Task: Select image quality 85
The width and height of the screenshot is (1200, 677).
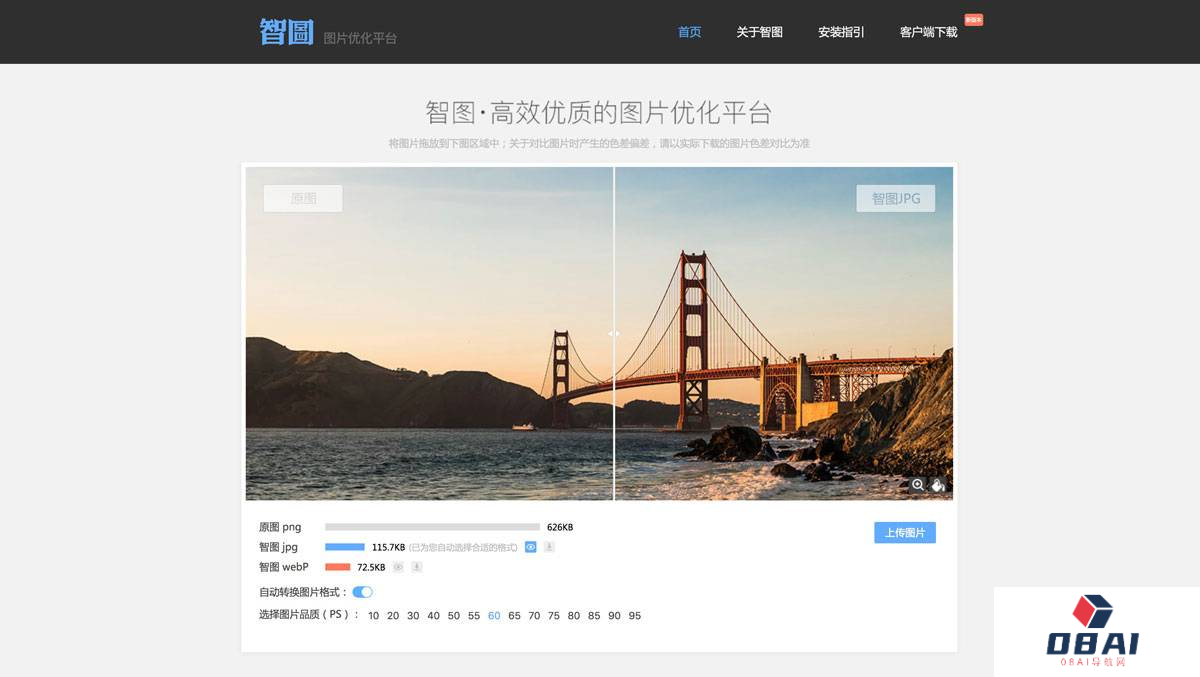Action: [x=594, y=616]
